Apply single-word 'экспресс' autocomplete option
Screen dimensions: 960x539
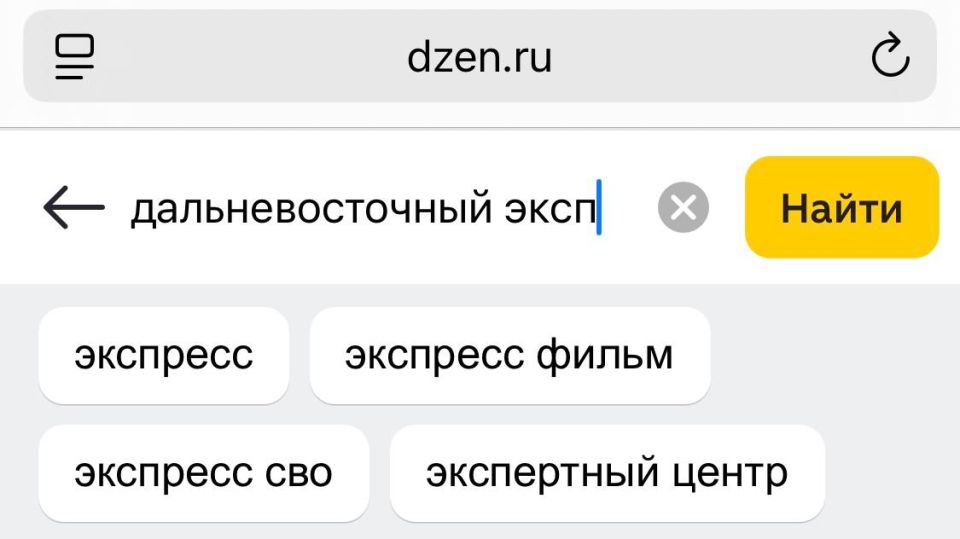click(x=164, y=356)
